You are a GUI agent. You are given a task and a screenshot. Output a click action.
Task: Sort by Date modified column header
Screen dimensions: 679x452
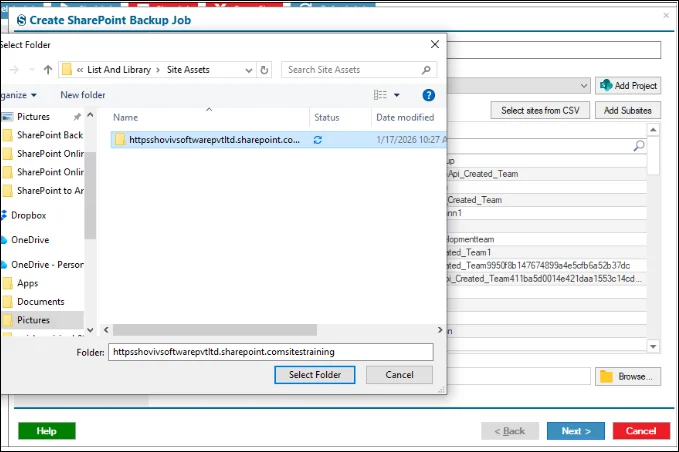(405, 117)
